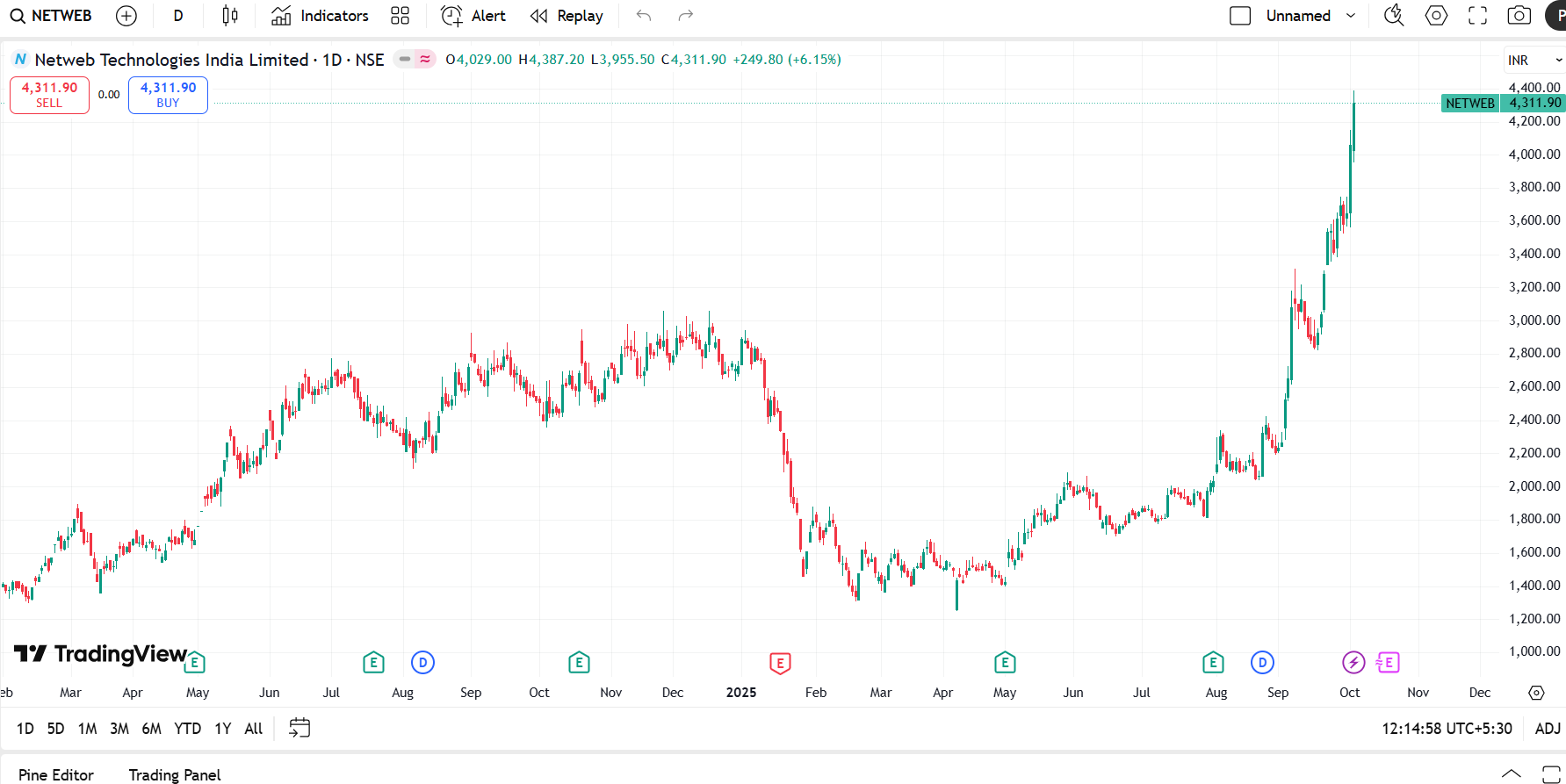The image size is (1566, 784).
Task: Take a chart snapshot with camera icon
Action: click(1519, 16)
